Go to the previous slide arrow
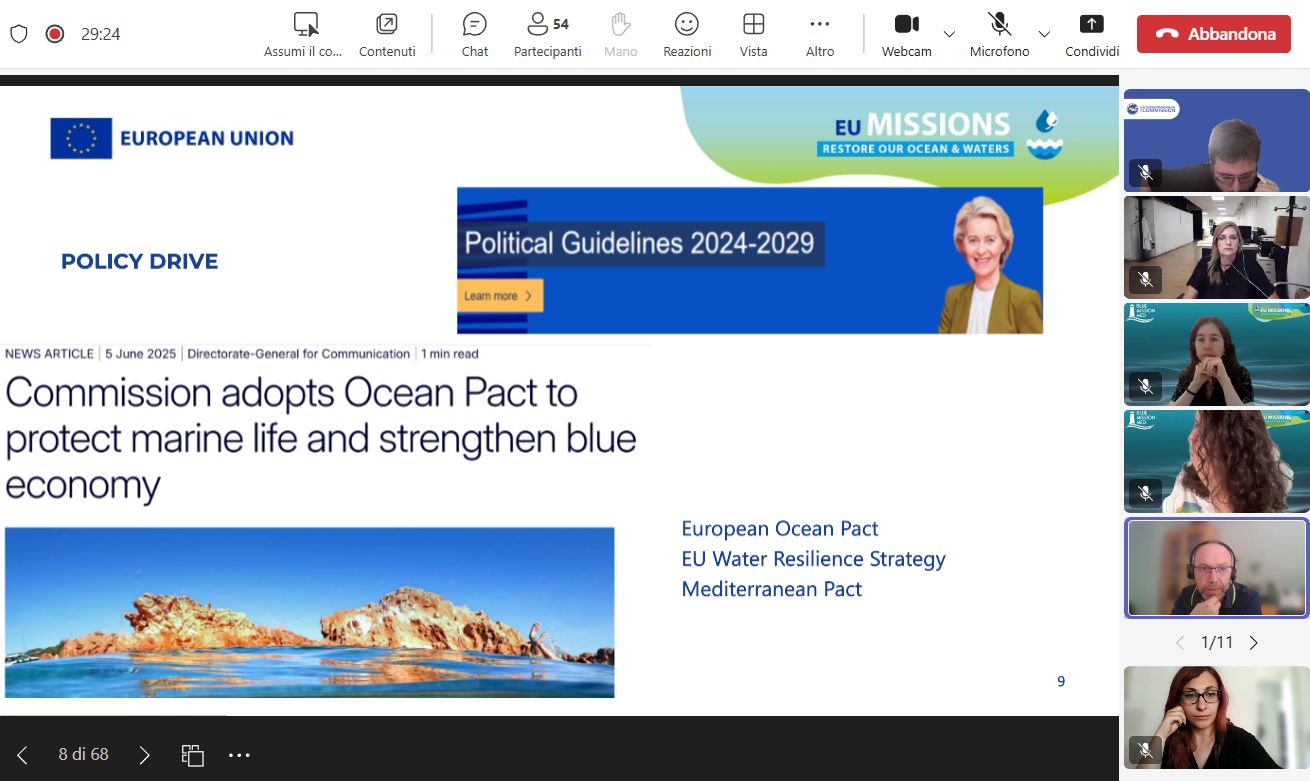1310x781 pixels. click(22, 755)
